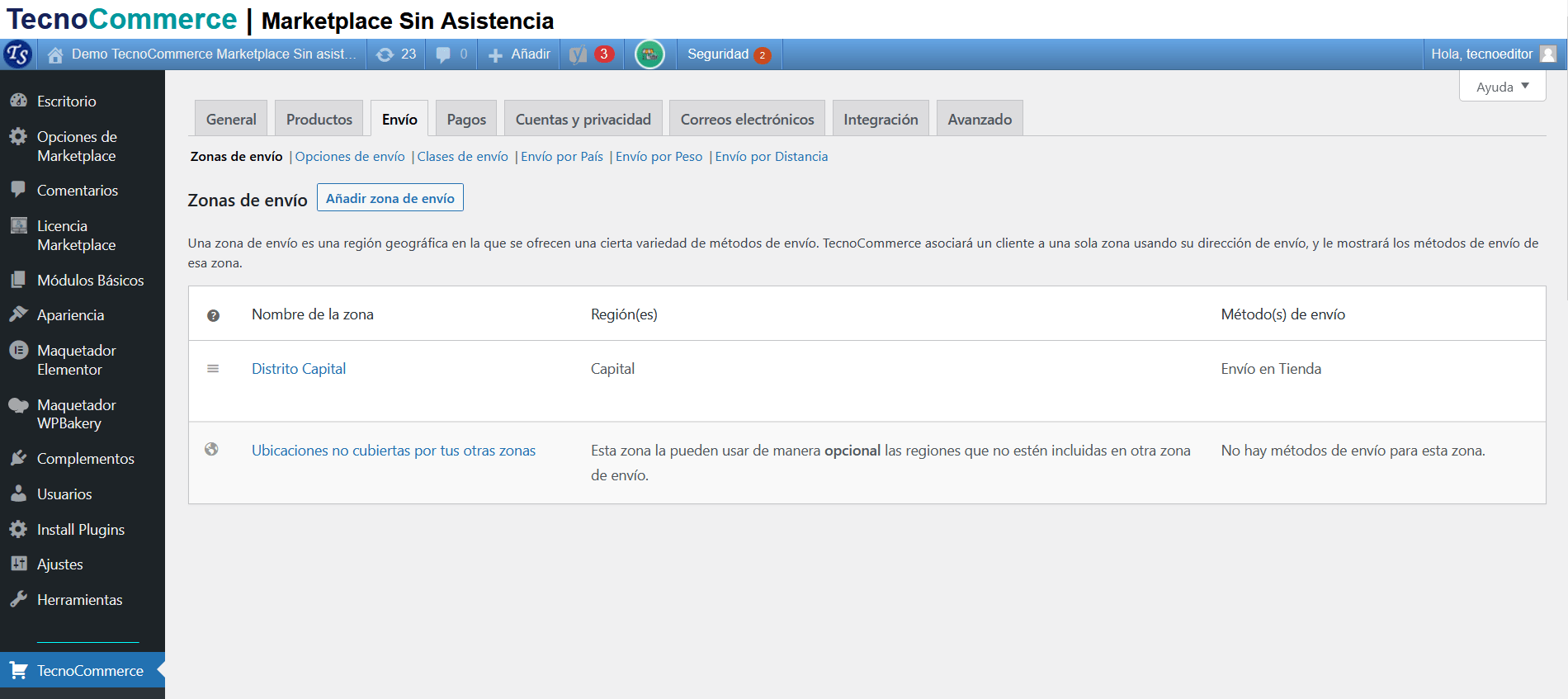Click the Maquetador WPBakery cloud icon

18,404
